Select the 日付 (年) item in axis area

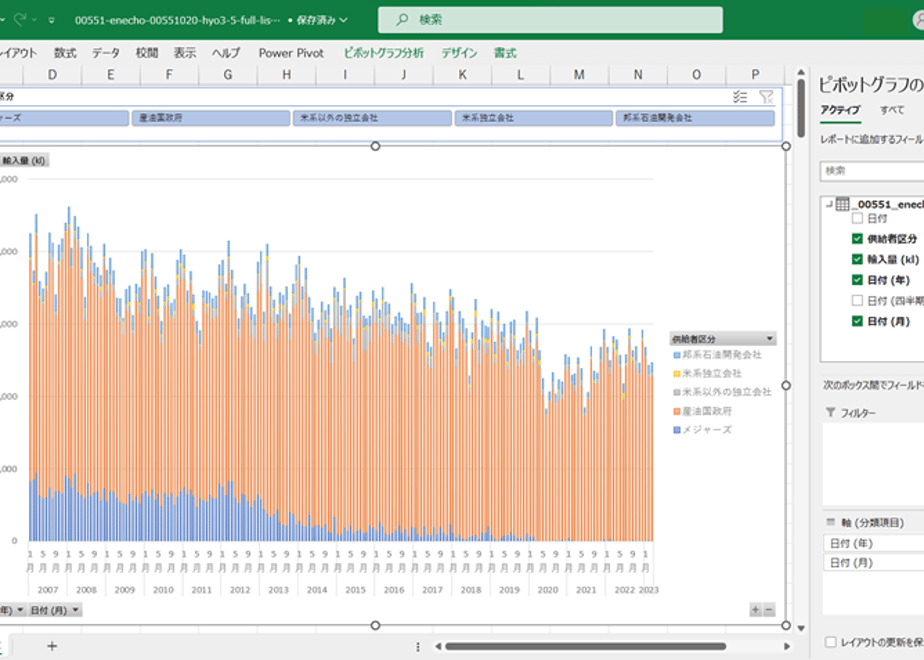(873, 543)
